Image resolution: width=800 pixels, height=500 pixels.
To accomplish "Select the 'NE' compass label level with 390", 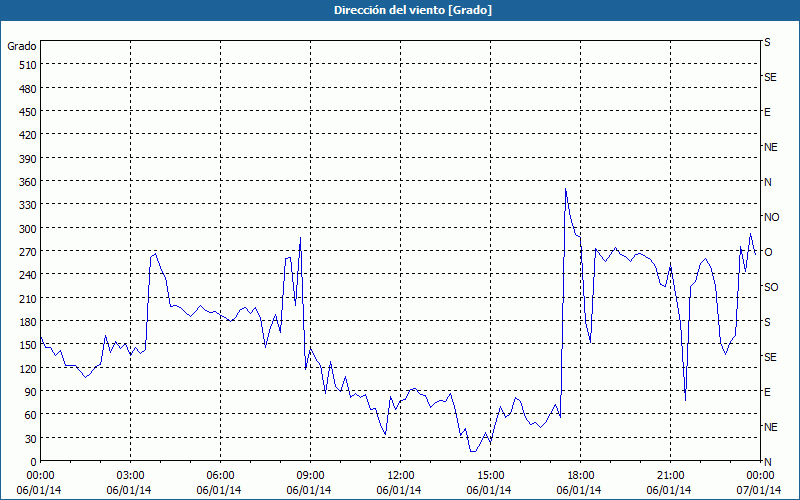I will pos(770,147).
